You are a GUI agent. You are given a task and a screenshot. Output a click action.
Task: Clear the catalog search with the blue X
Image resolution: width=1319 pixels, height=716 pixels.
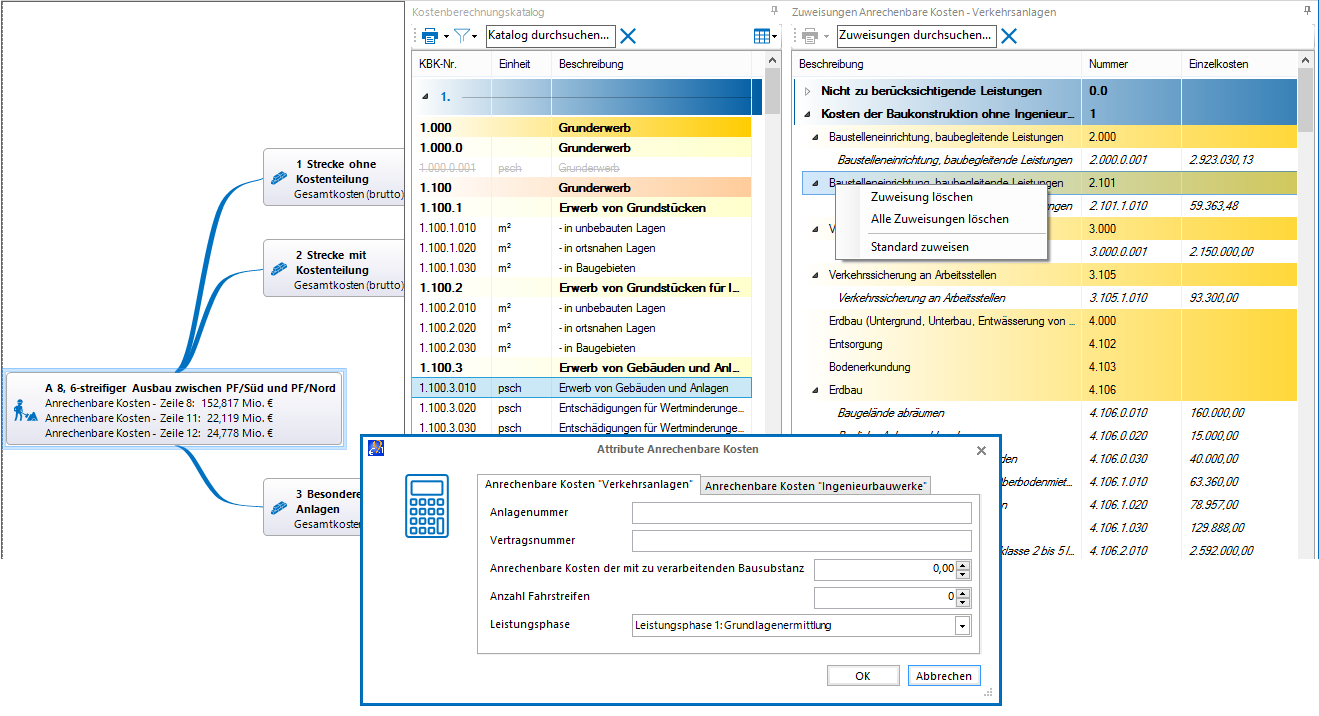pyautogui.click(x=628, y=36)
